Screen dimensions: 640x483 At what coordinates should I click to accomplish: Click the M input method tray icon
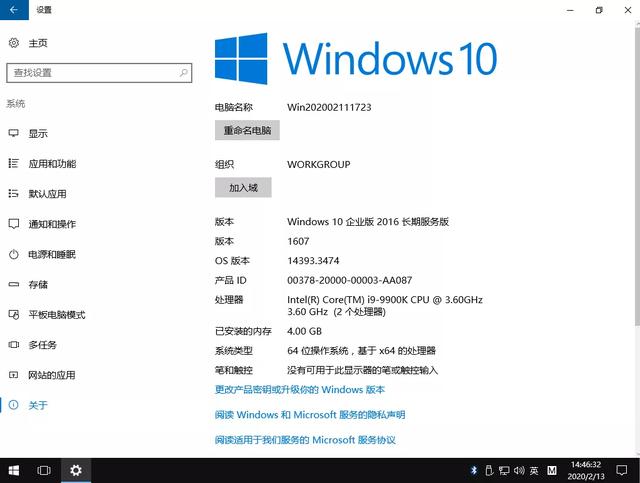coord(552,470)
